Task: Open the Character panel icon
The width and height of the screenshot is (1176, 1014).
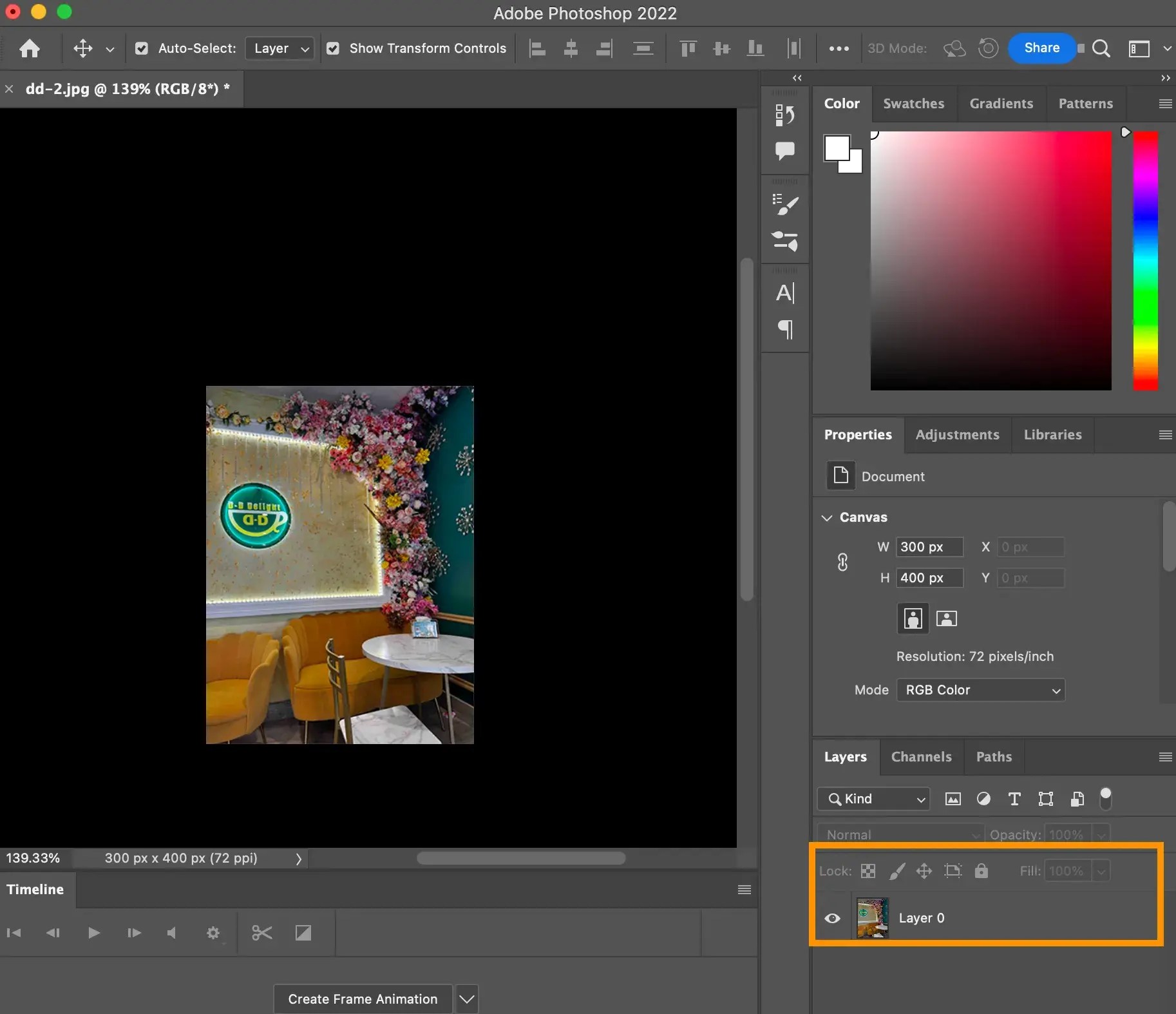Action: click(x=785, y=293)
